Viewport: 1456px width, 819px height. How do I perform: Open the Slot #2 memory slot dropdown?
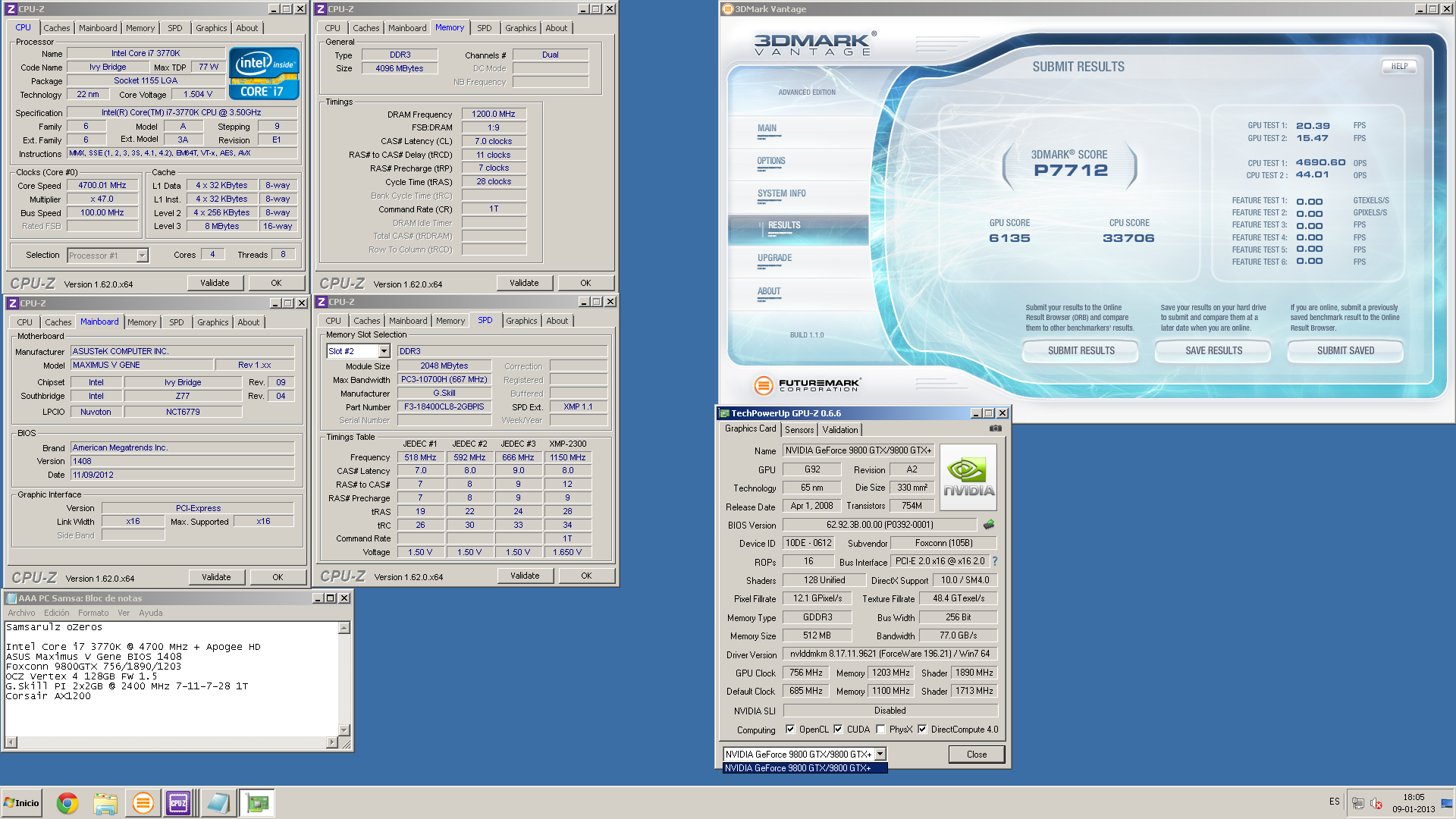[384, 351]
